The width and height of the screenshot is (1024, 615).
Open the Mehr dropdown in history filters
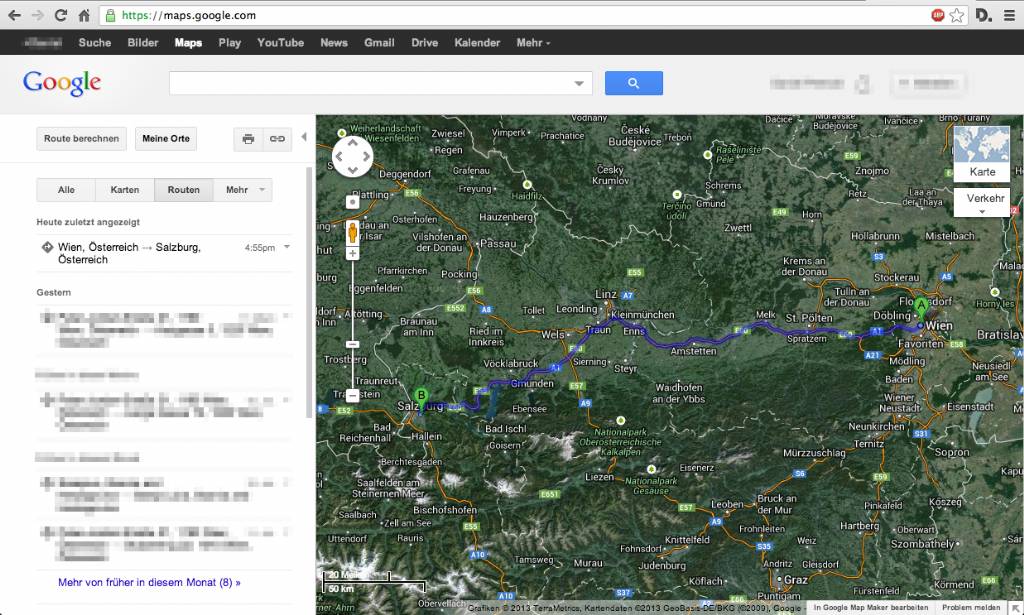click(x=243, y=190)
